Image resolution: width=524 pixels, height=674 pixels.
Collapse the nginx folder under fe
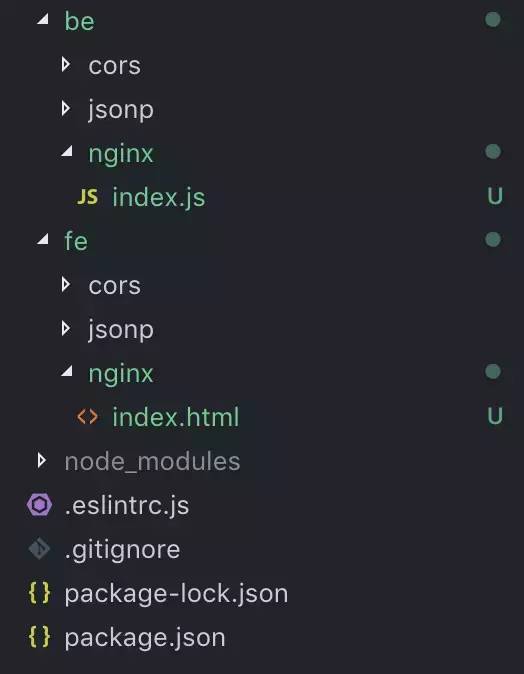pyautogui.click(x=67, y=371)
